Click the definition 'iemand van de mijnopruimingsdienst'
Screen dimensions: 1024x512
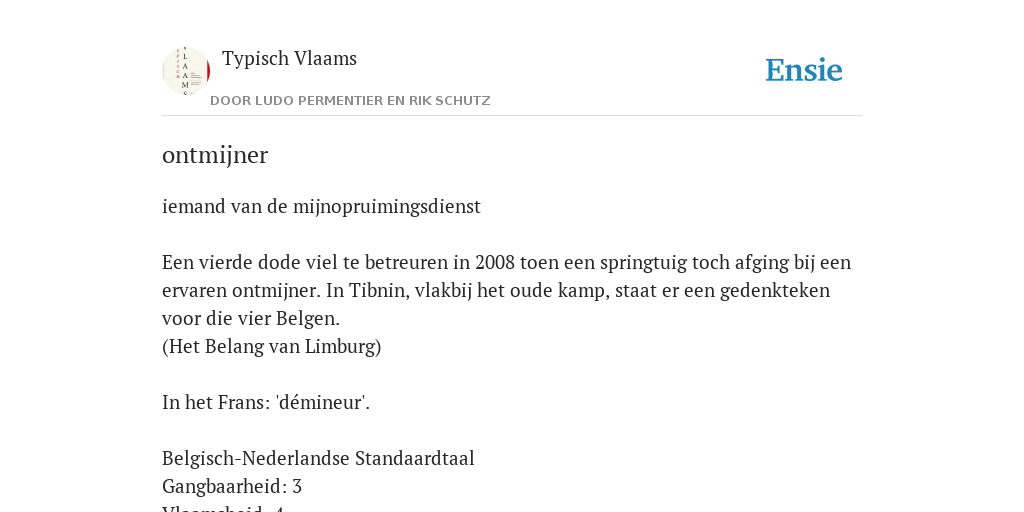click(321, 206)
